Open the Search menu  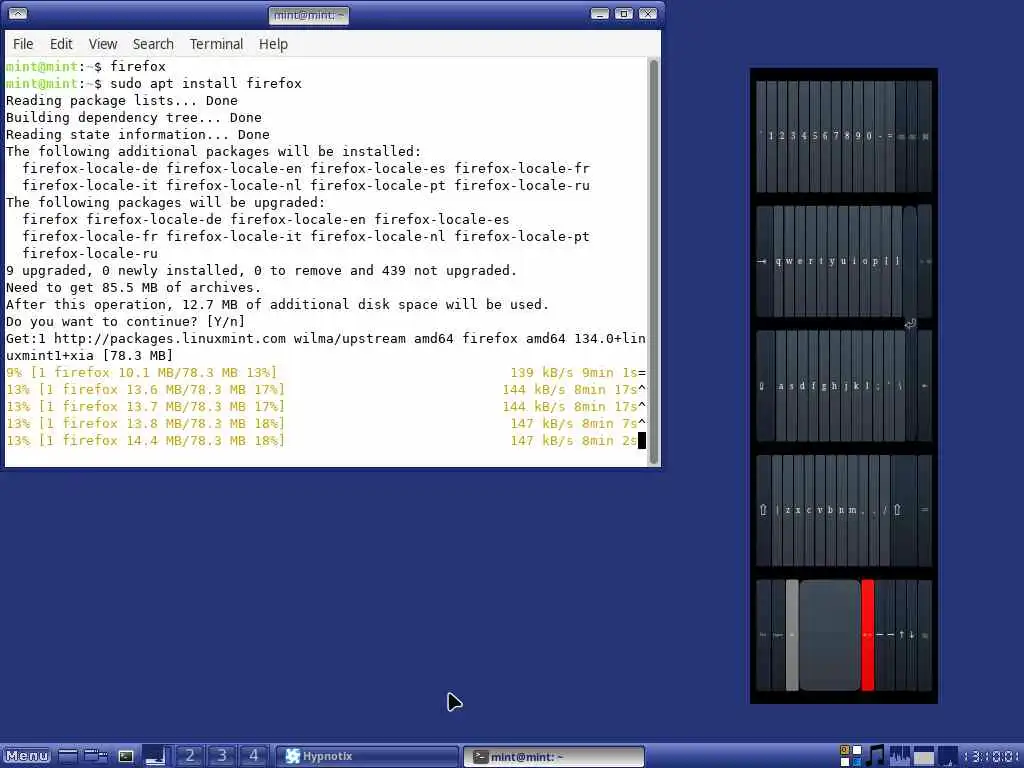click(153, 44)
